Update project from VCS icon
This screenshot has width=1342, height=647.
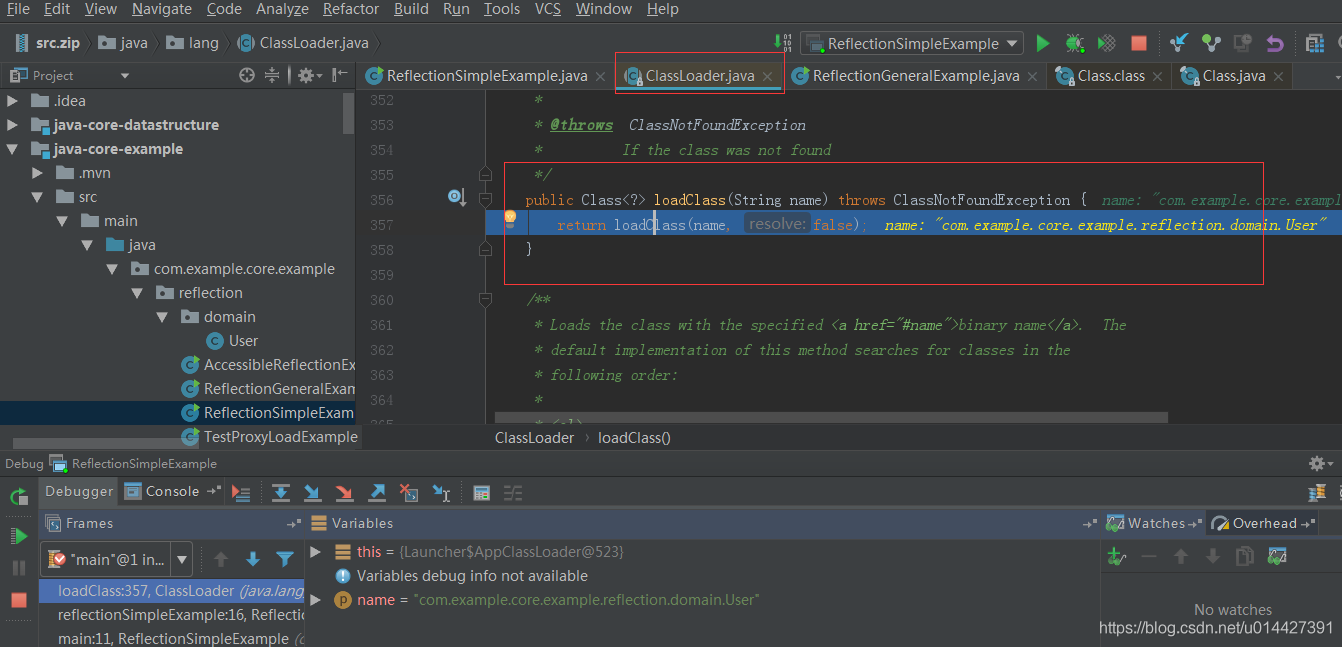tap(1179, 43)
